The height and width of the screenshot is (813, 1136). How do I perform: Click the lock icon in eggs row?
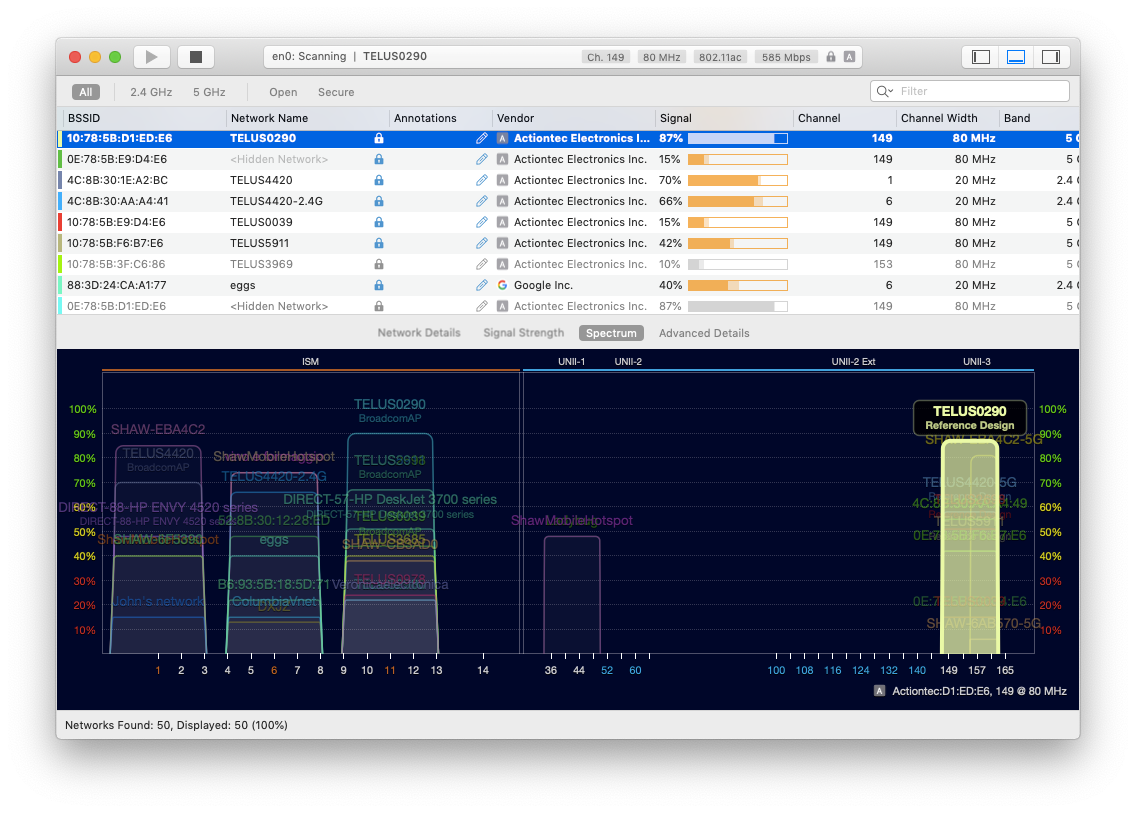(x=378, y=285)
